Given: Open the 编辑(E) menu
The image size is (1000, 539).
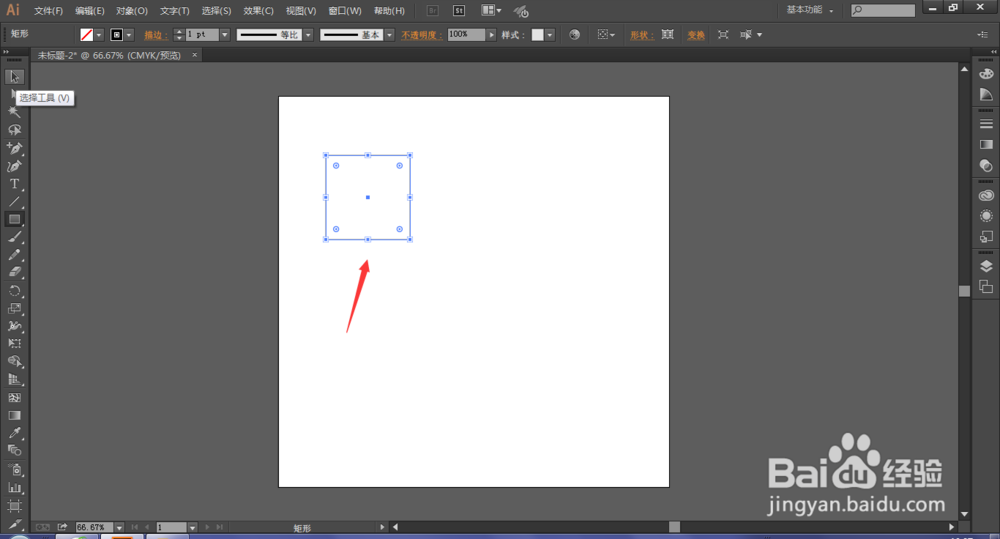Looking at the screenshot, I should tap(89, 11).
